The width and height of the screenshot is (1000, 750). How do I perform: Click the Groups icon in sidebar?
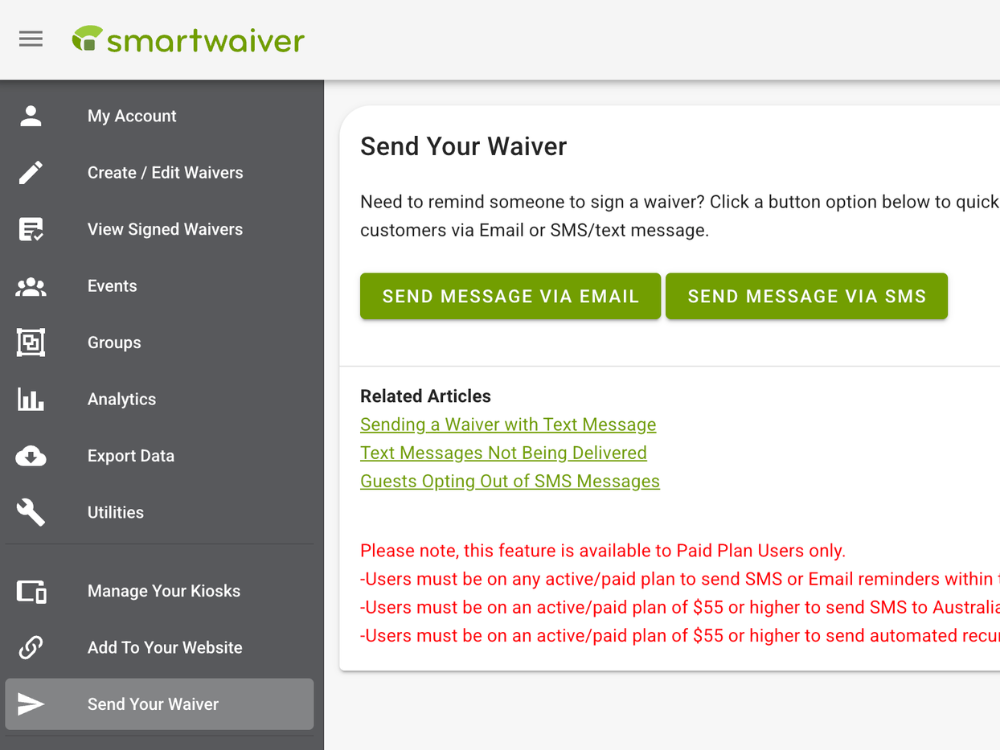point(31,342)
